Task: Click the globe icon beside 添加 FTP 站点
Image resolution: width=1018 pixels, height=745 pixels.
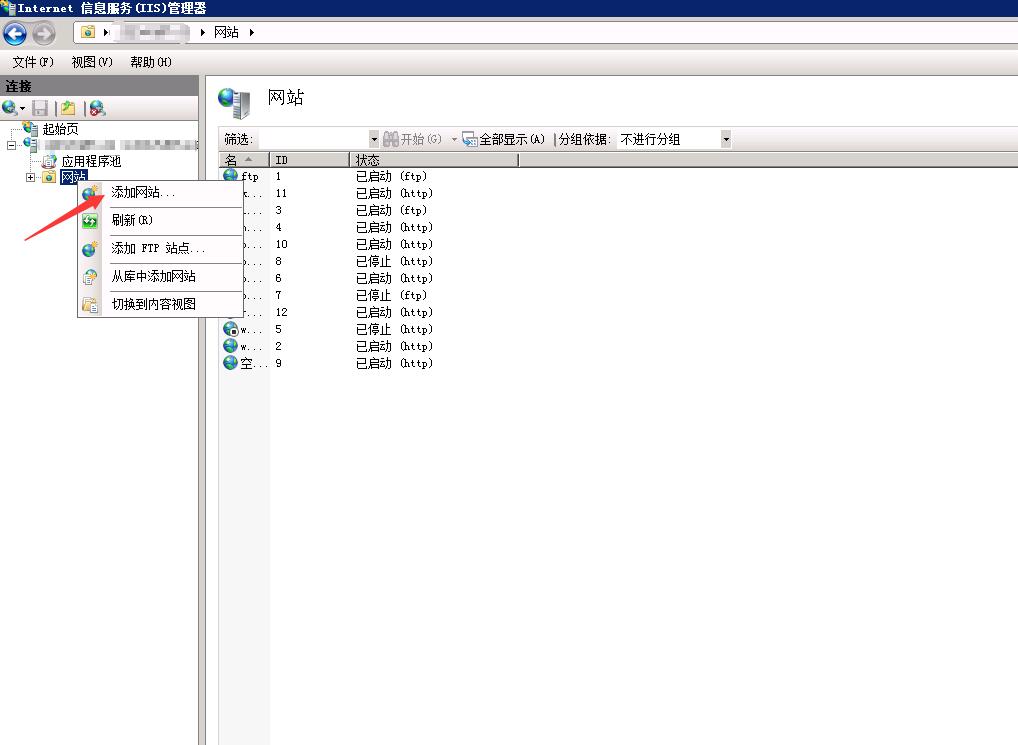Action: 90,249
